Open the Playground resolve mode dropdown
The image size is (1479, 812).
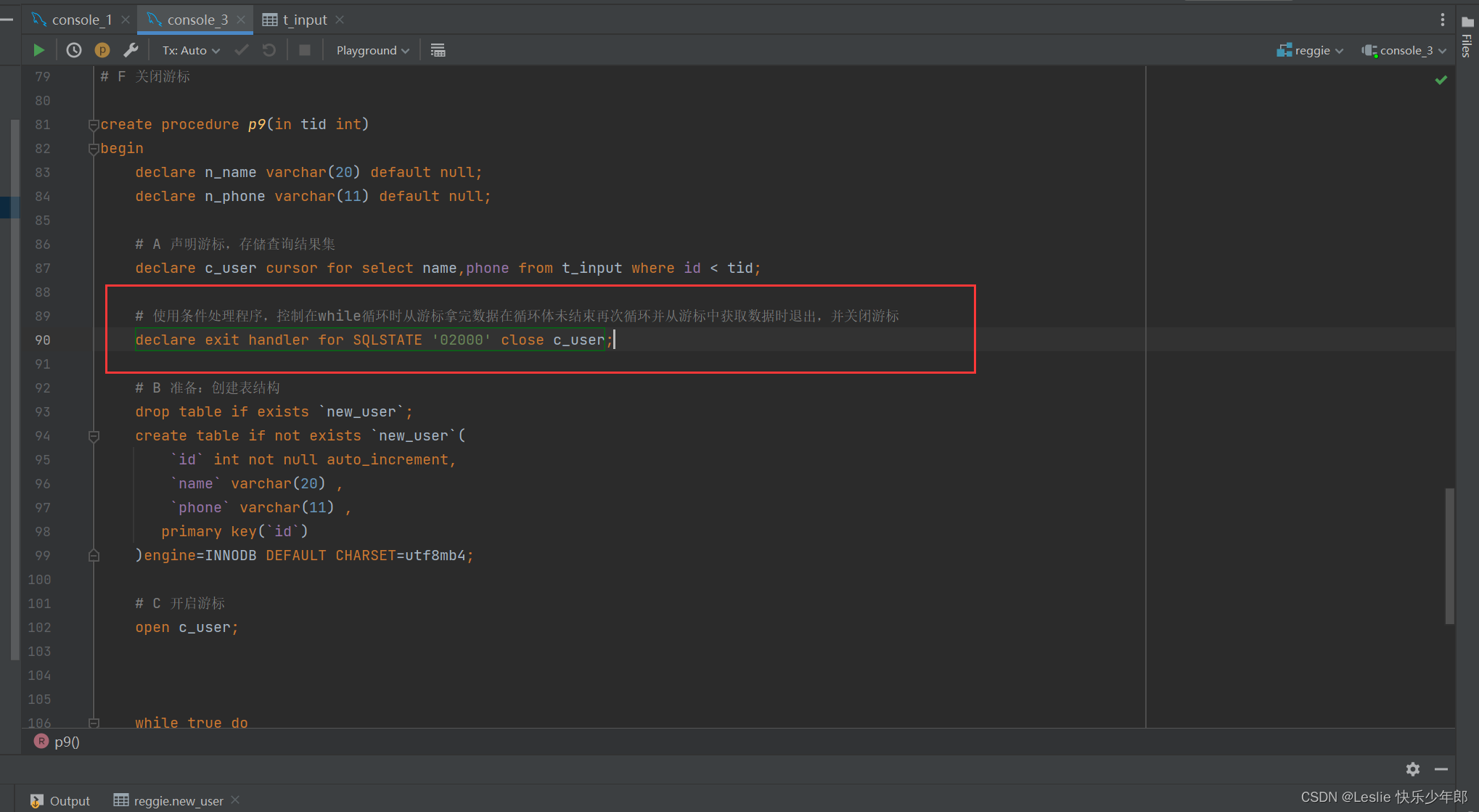pyautogui.click(x=373, y=50)
